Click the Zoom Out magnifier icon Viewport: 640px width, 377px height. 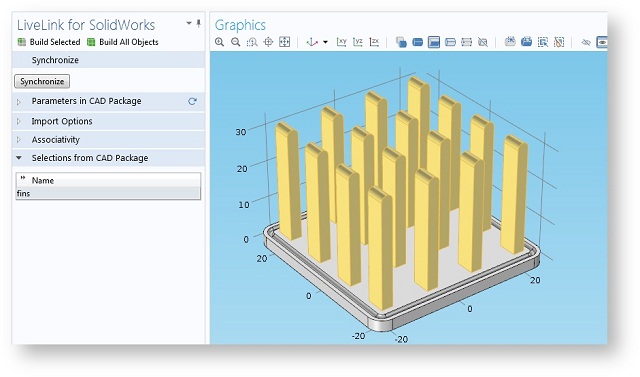236,42
